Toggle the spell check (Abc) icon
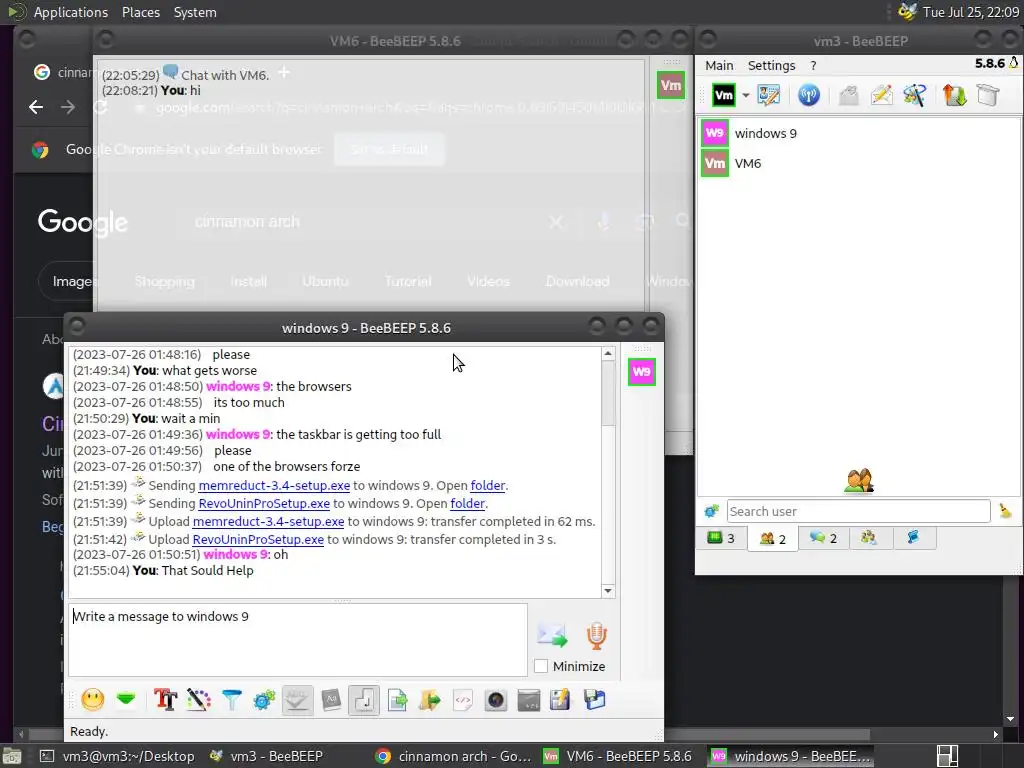The image size is (1024, 768). click(x=297, y=700)
